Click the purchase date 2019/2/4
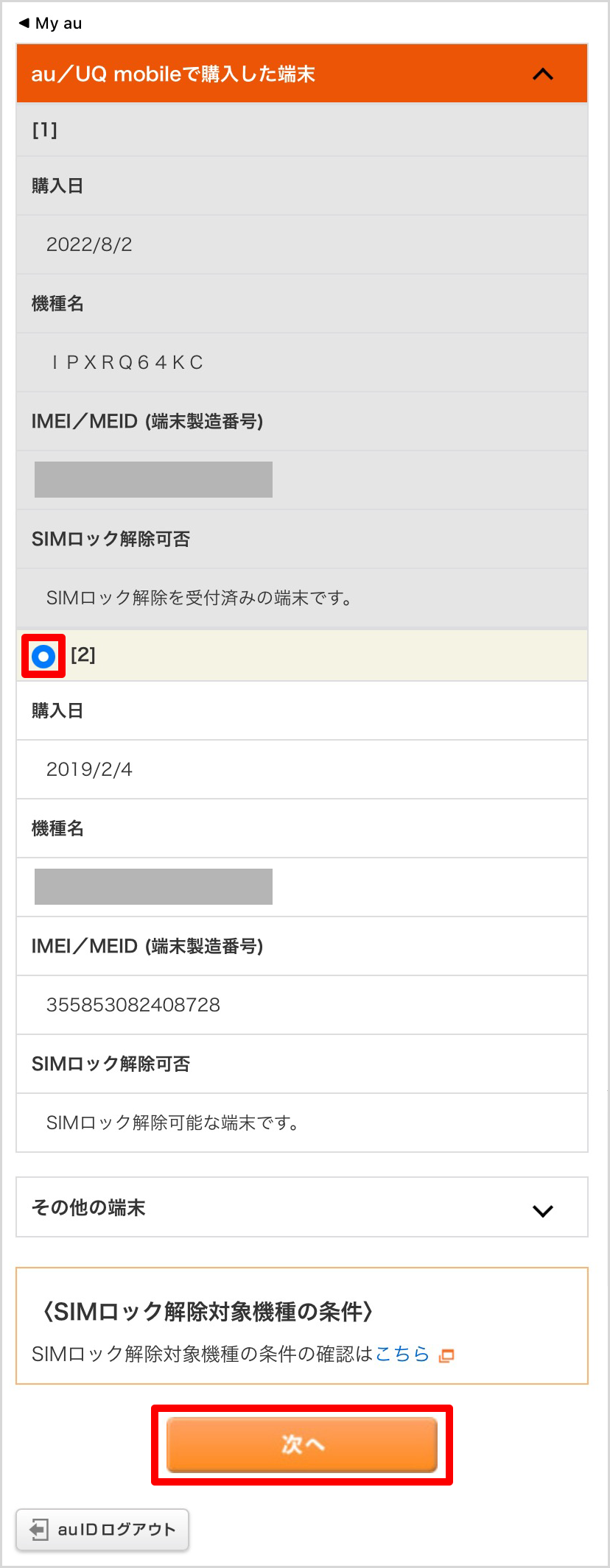Screen dimensions: 610x1568 [x=89, y=769]
